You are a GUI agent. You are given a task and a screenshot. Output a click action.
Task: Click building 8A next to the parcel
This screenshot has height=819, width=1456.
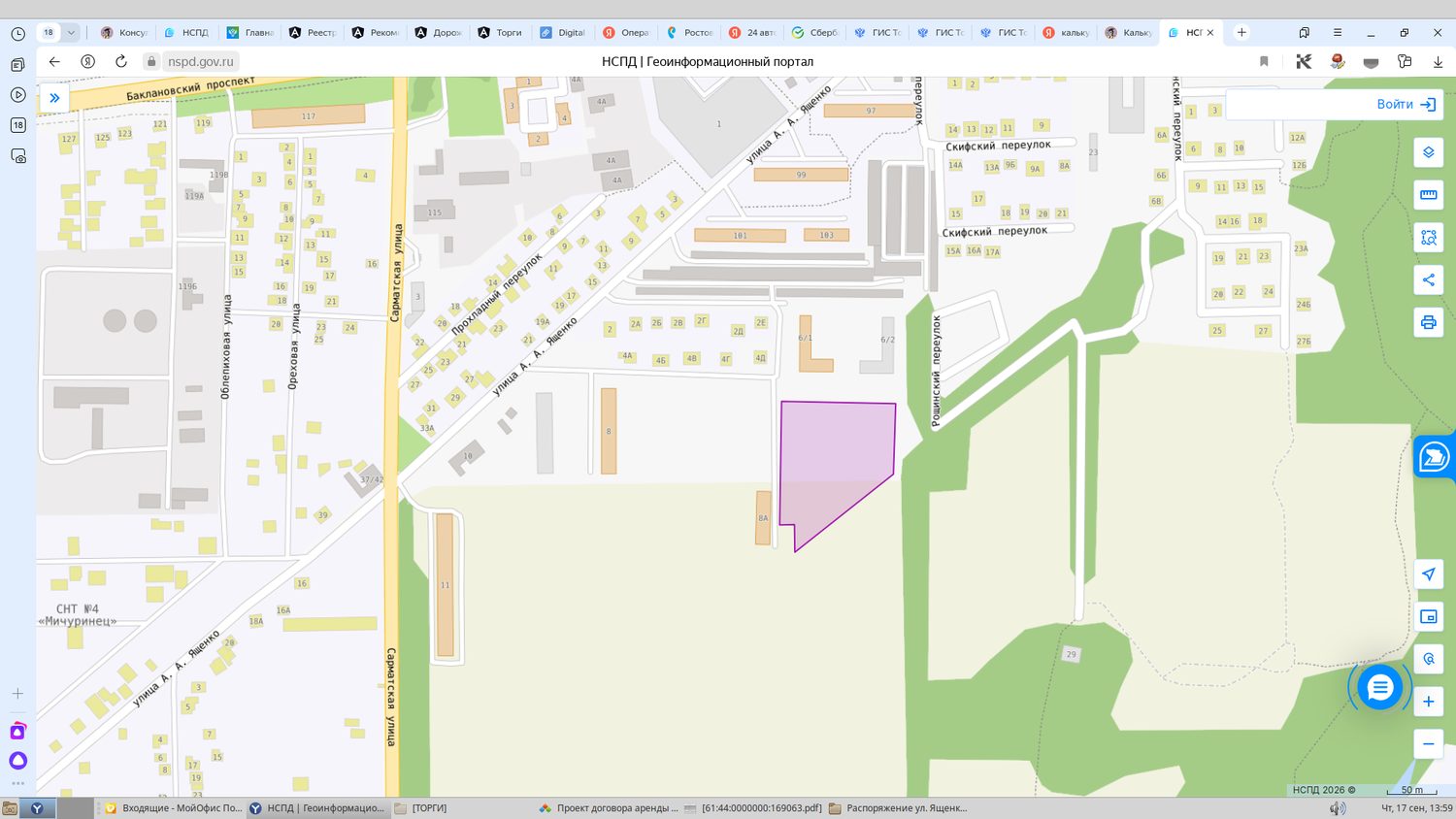point(763,518)
